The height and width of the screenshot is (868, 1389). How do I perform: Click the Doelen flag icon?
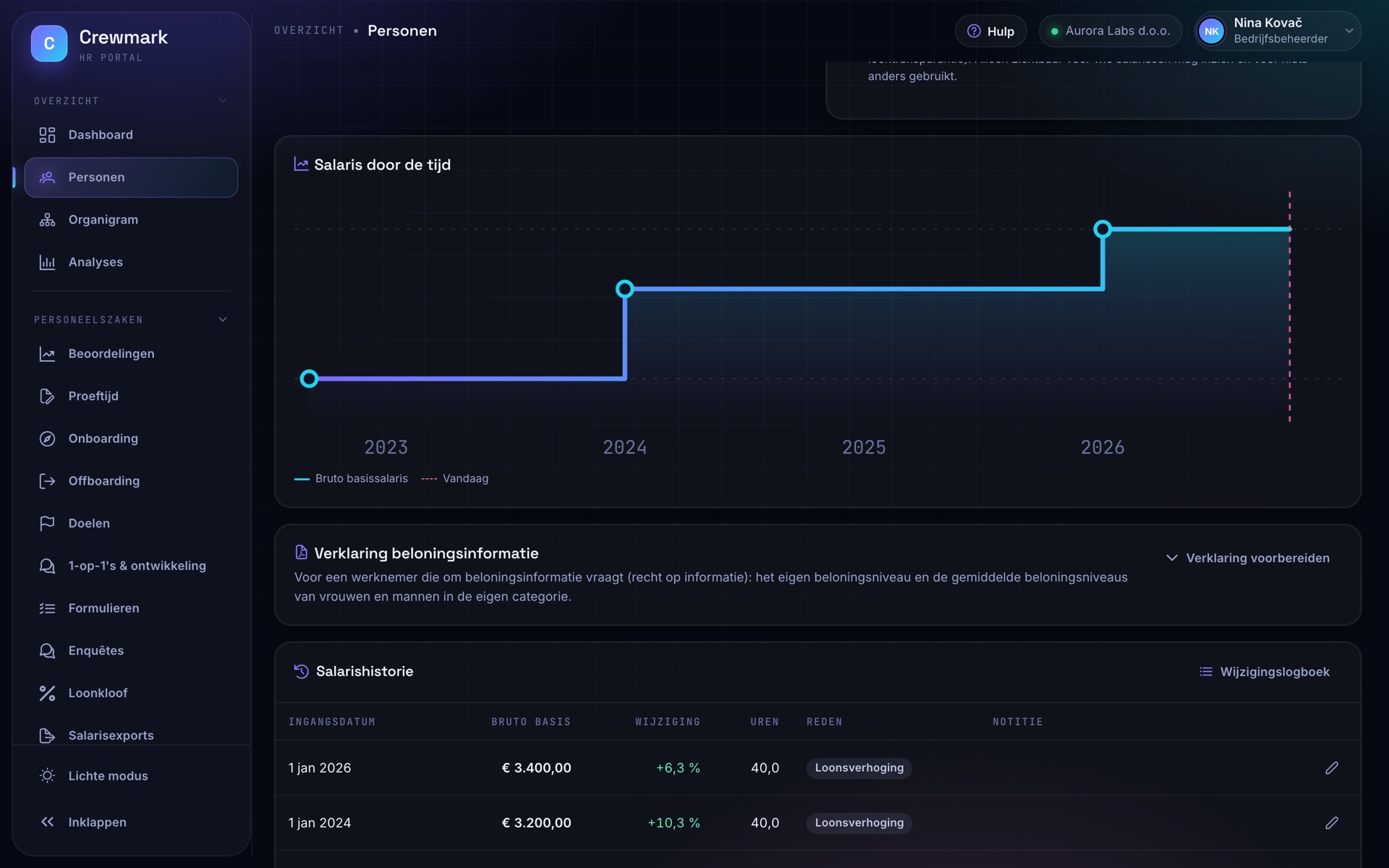[47, 524]
